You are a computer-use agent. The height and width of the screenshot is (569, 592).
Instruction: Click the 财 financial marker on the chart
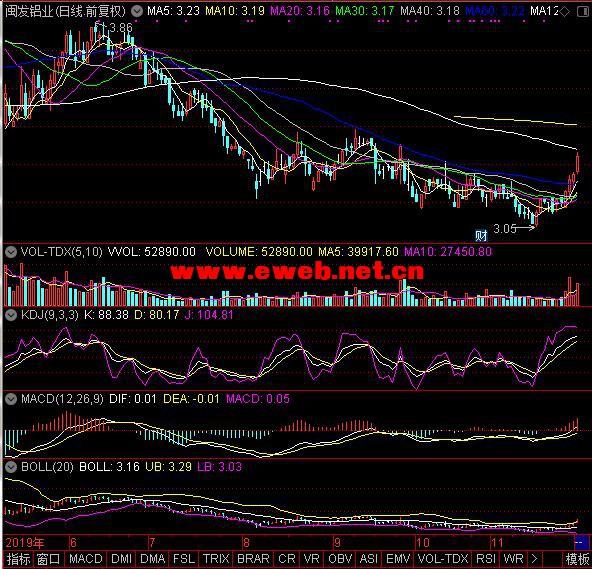[x=481, y=236]
